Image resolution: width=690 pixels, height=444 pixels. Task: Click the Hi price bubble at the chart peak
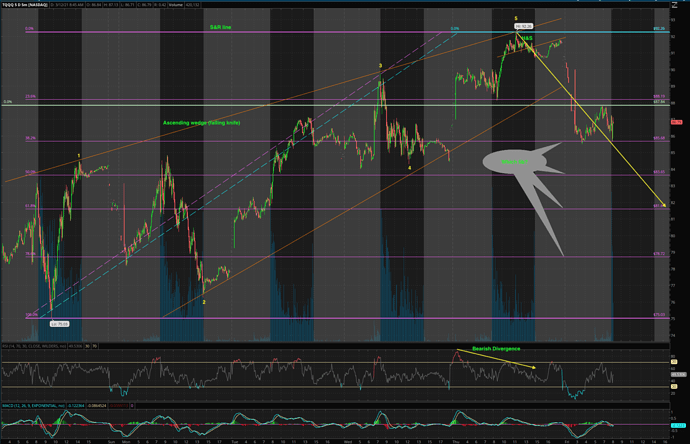(523, 26)
